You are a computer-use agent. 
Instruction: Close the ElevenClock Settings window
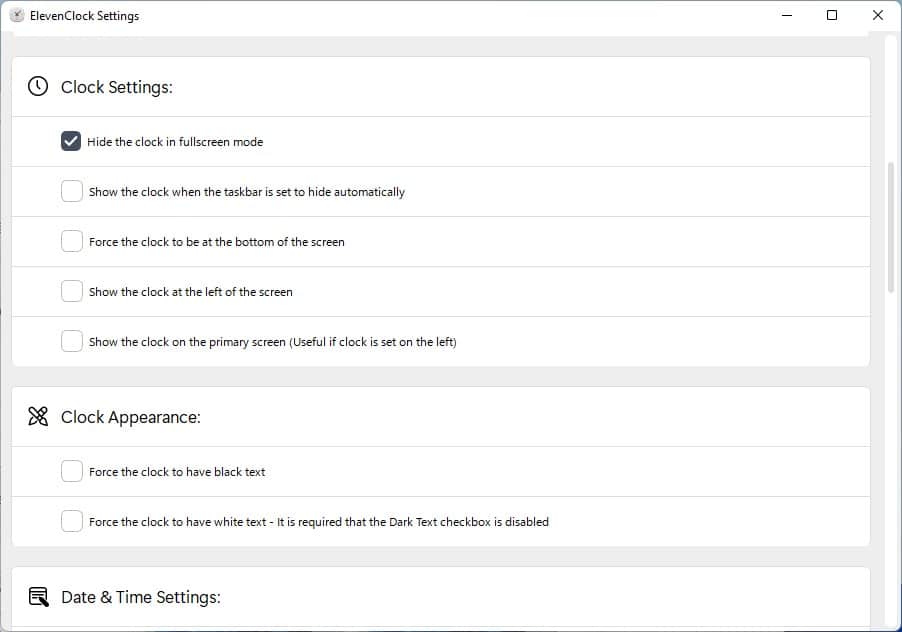877,16
